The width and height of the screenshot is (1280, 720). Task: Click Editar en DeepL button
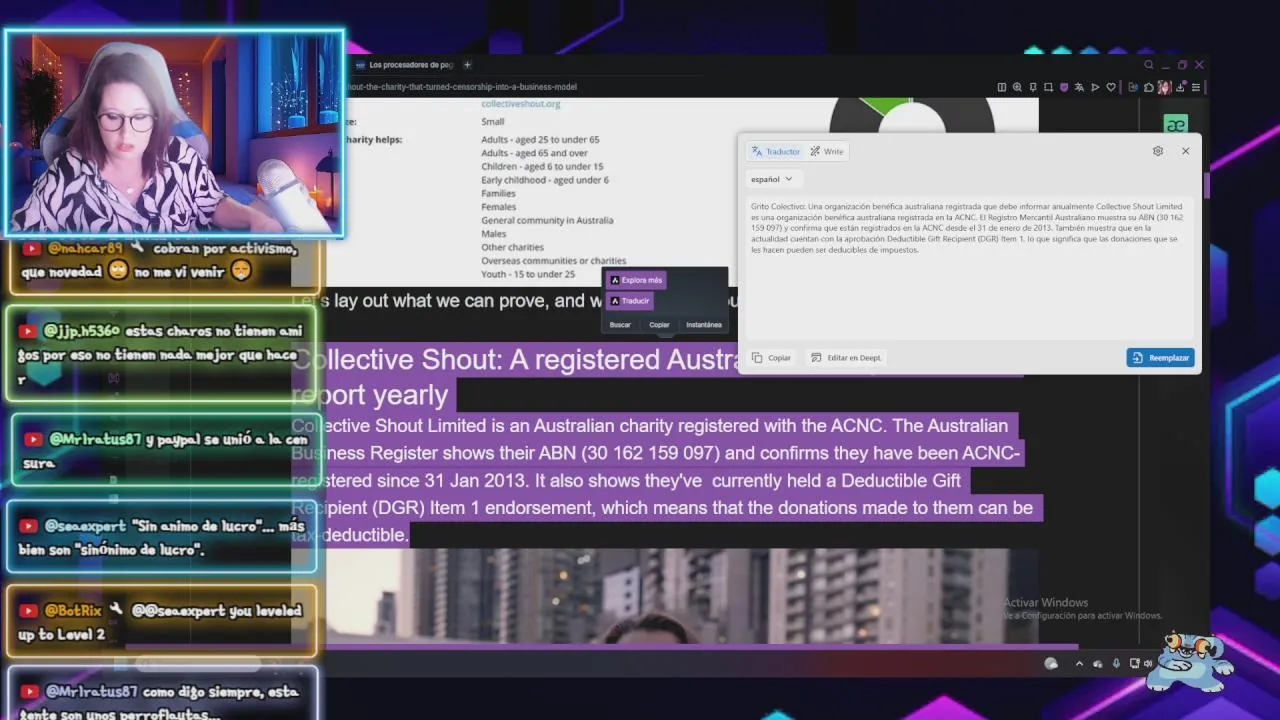click(846, 357)
